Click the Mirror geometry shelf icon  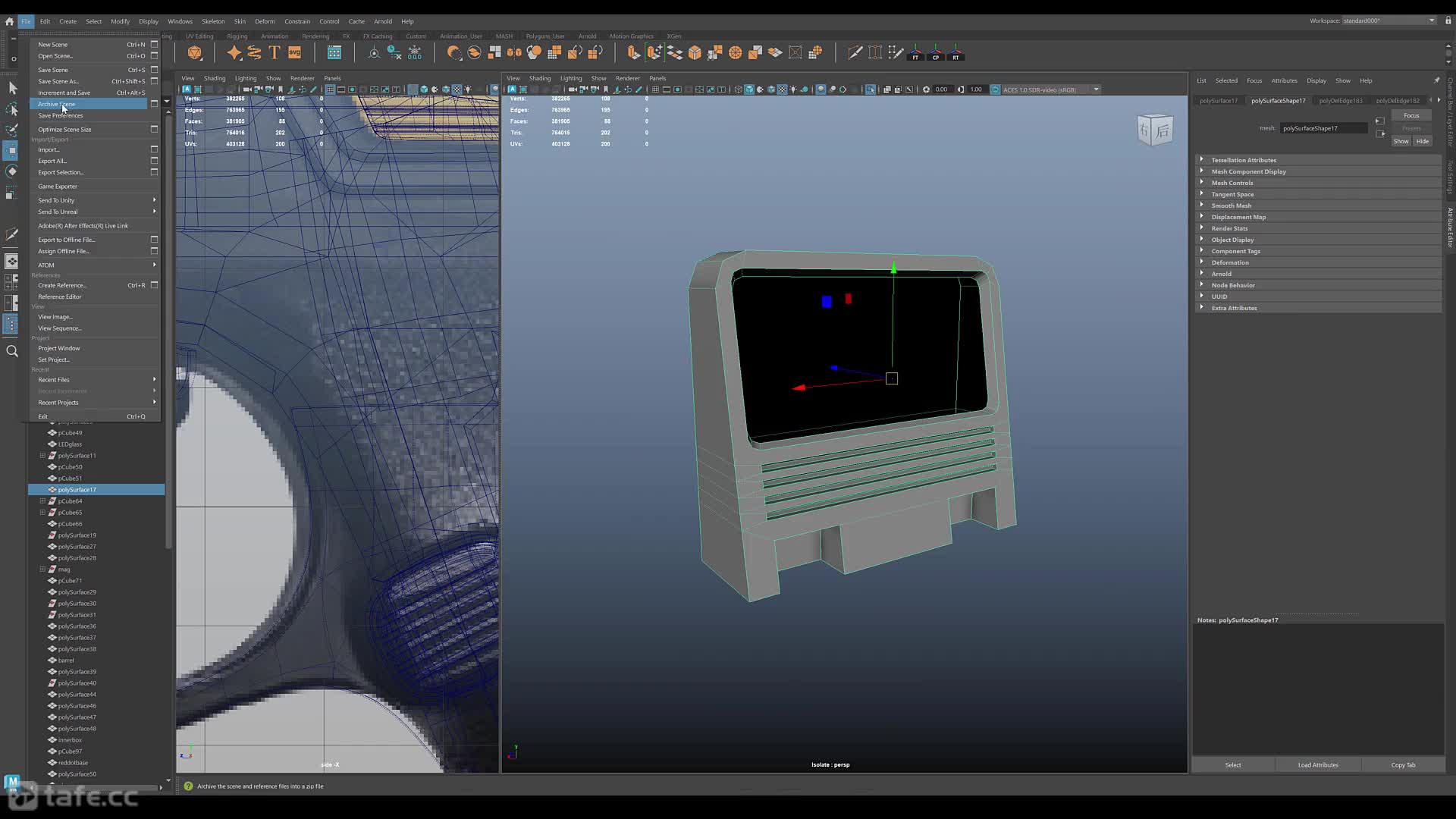[514, 52]
